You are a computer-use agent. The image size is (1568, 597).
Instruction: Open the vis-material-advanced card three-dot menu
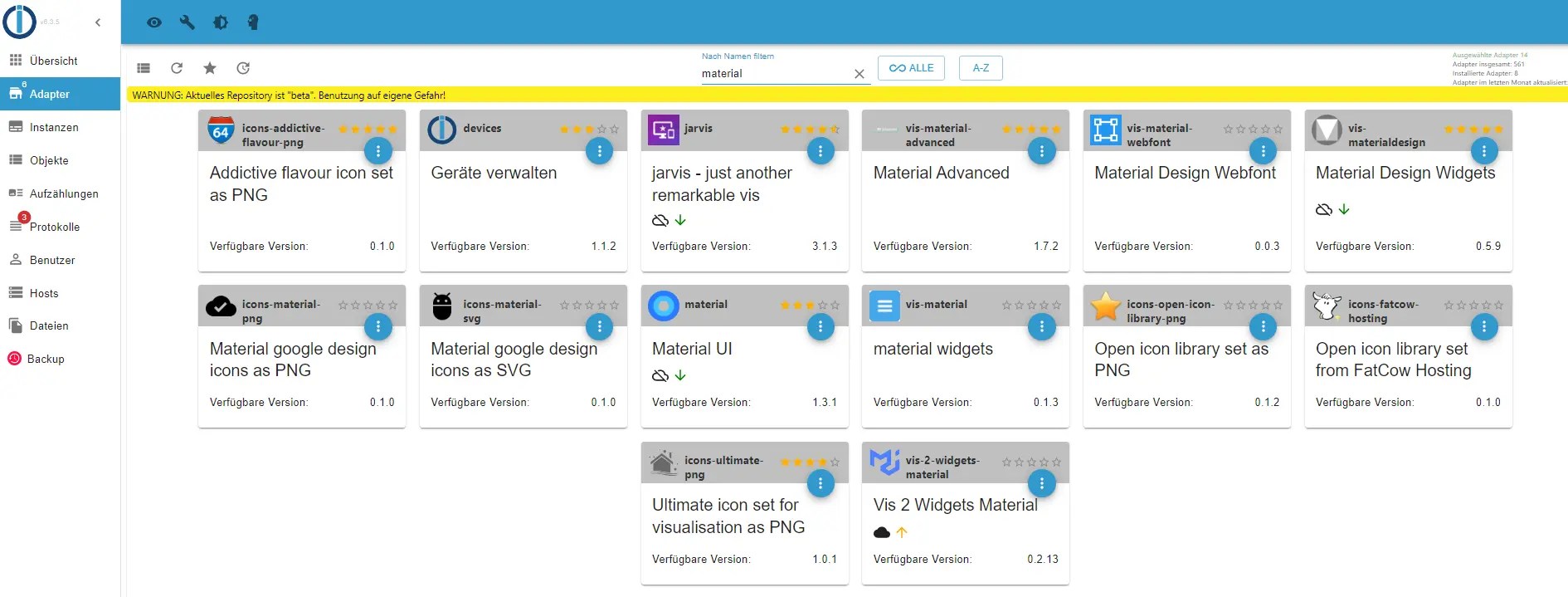click(x=1042, y=151)
